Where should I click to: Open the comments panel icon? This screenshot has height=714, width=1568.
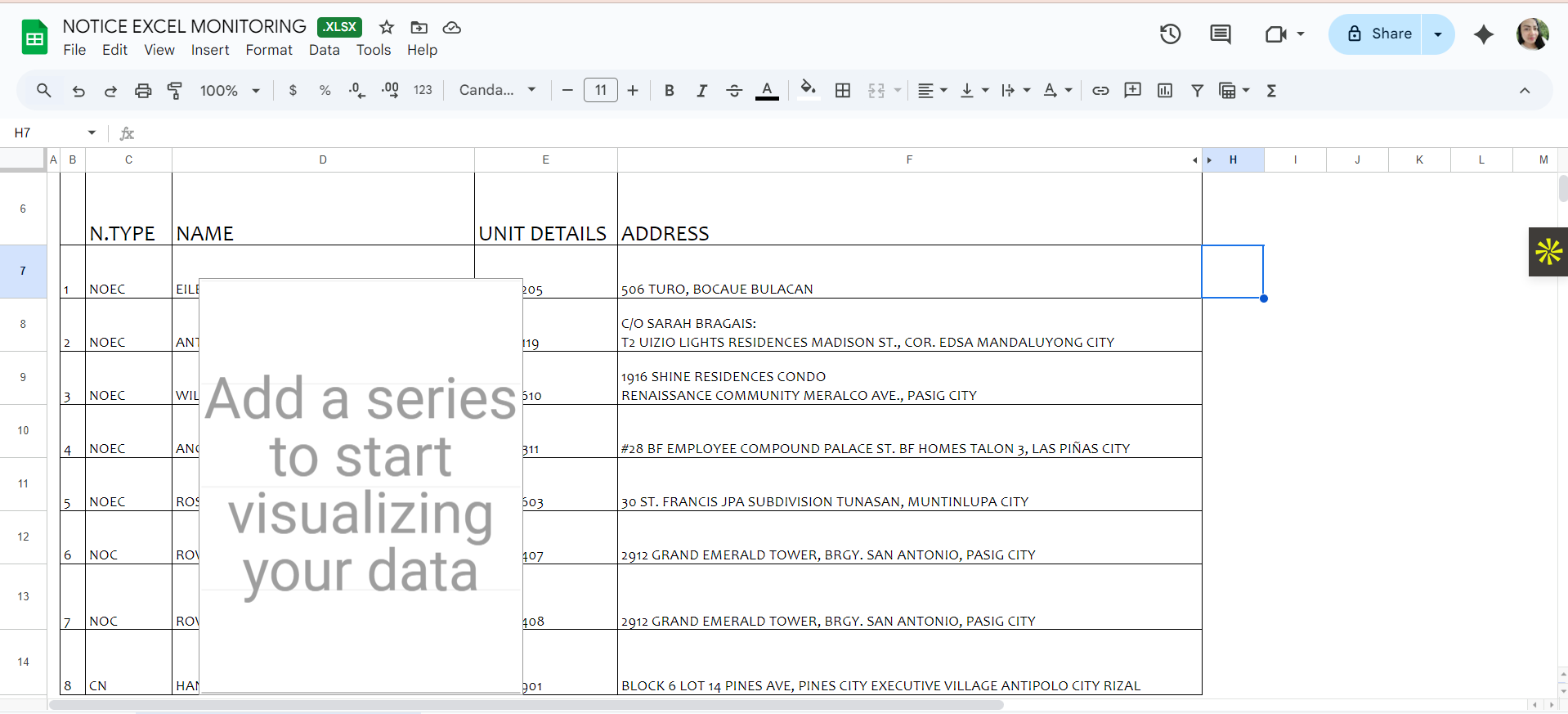point(1220,34)
